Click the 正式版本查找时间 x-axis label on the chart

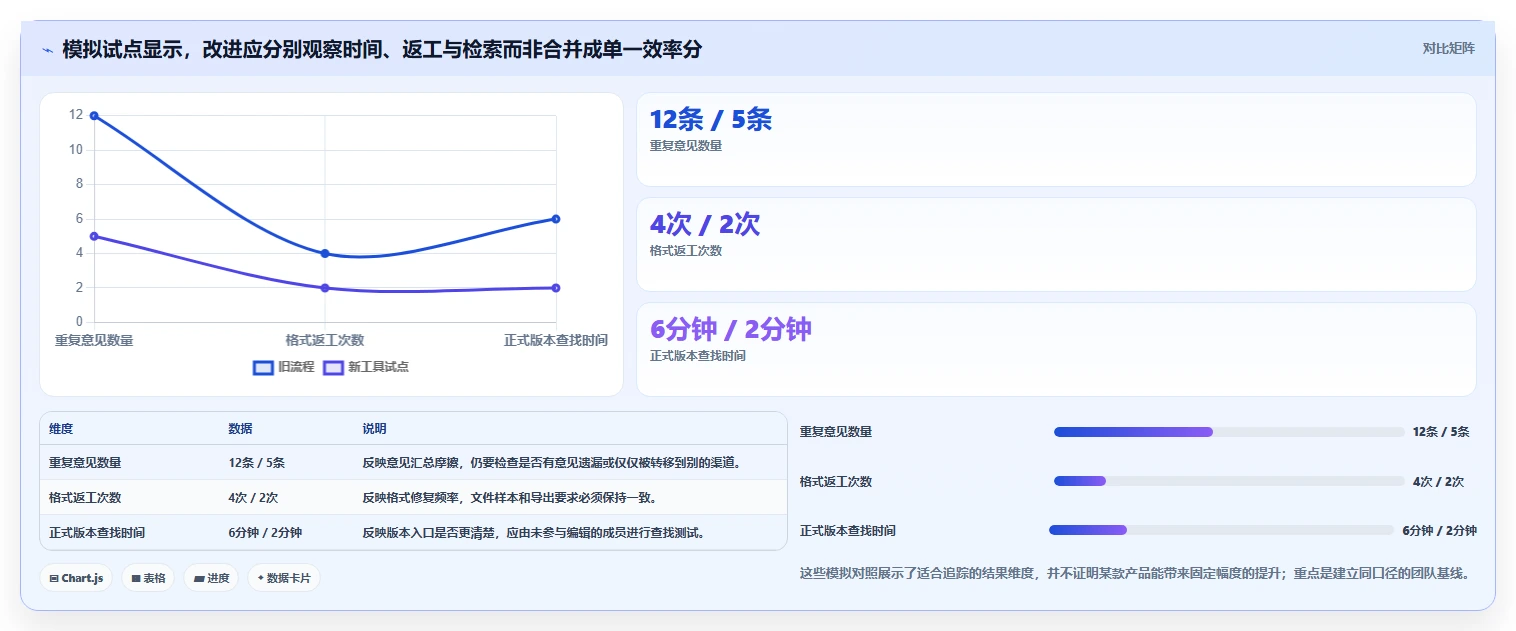click(556, 340)
